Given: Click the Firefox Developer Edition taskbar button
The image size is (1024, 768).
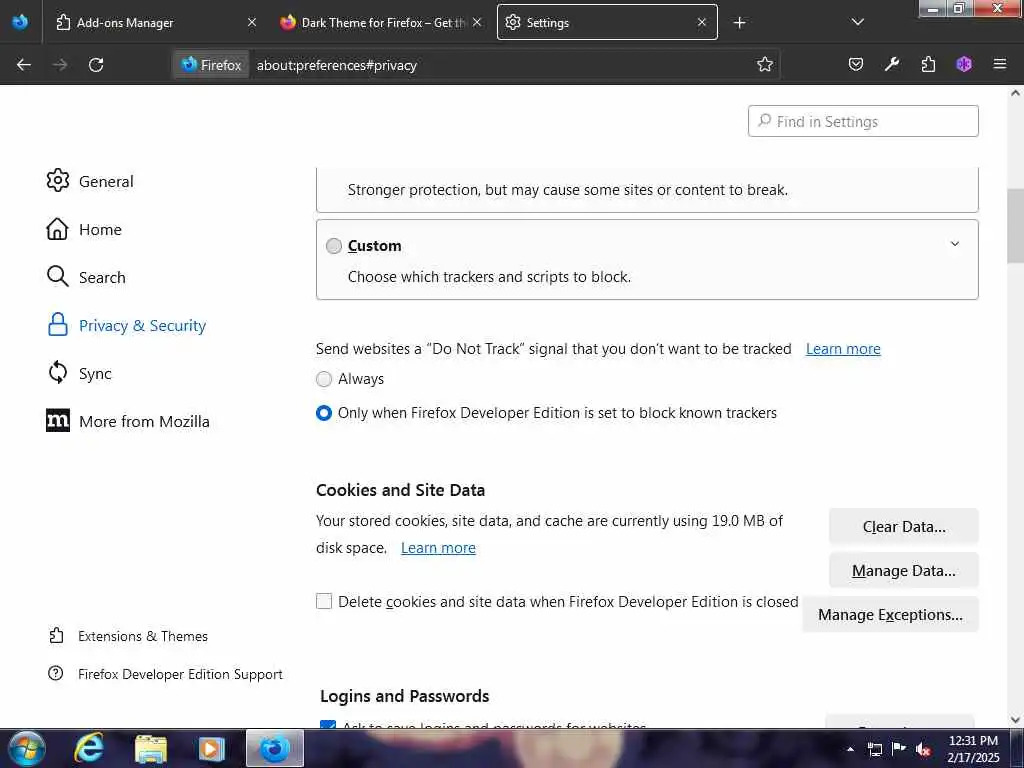Looking at the screenshot, I should 275,748.
